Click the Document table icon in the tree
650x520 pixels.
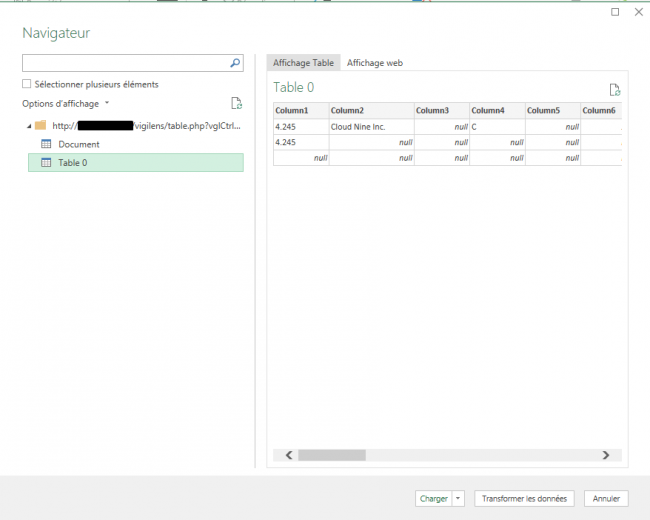pos(46,144)
